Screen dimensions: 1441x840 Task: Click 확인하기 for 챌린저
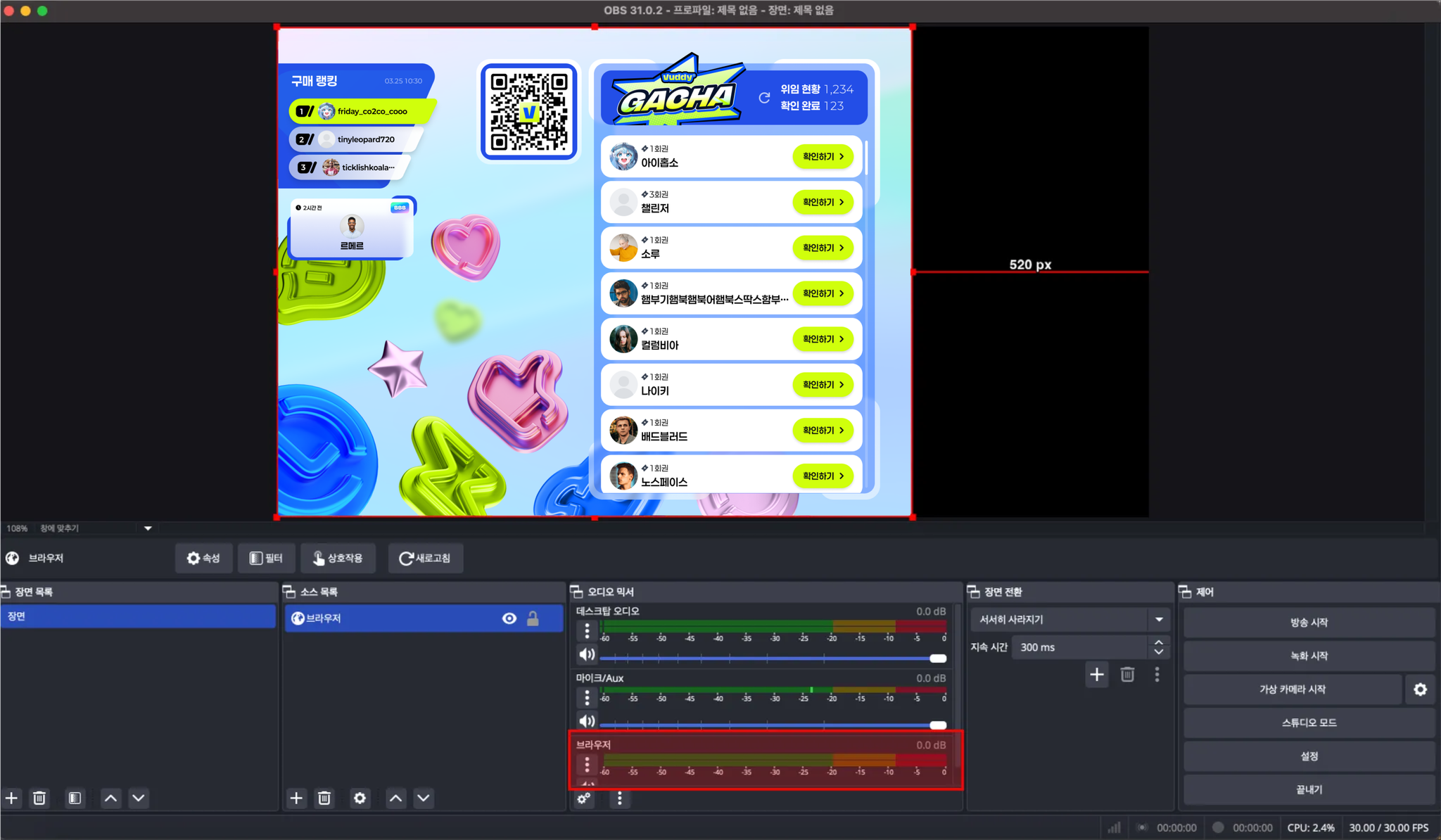823,203
